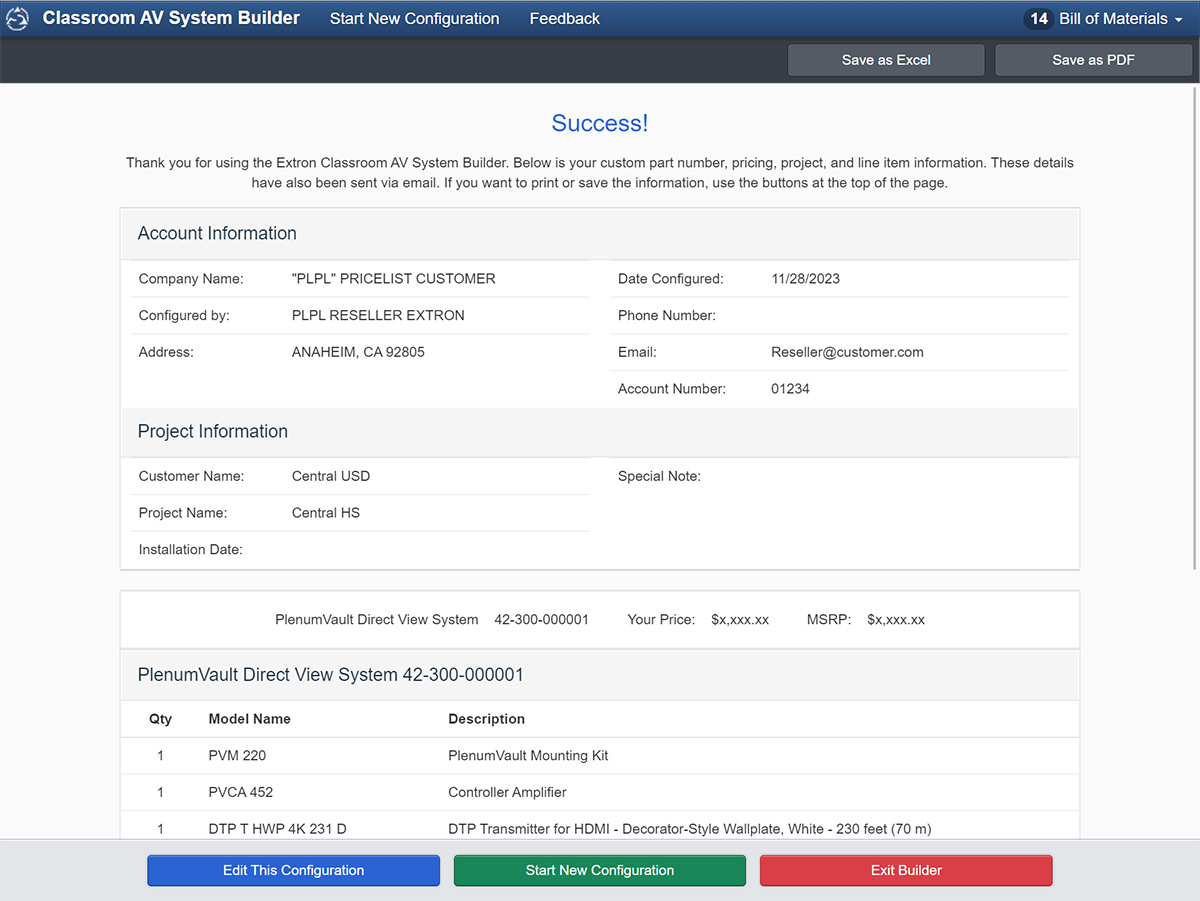
Task: Save the configuration as PDF
Action: pos(1093,60)
